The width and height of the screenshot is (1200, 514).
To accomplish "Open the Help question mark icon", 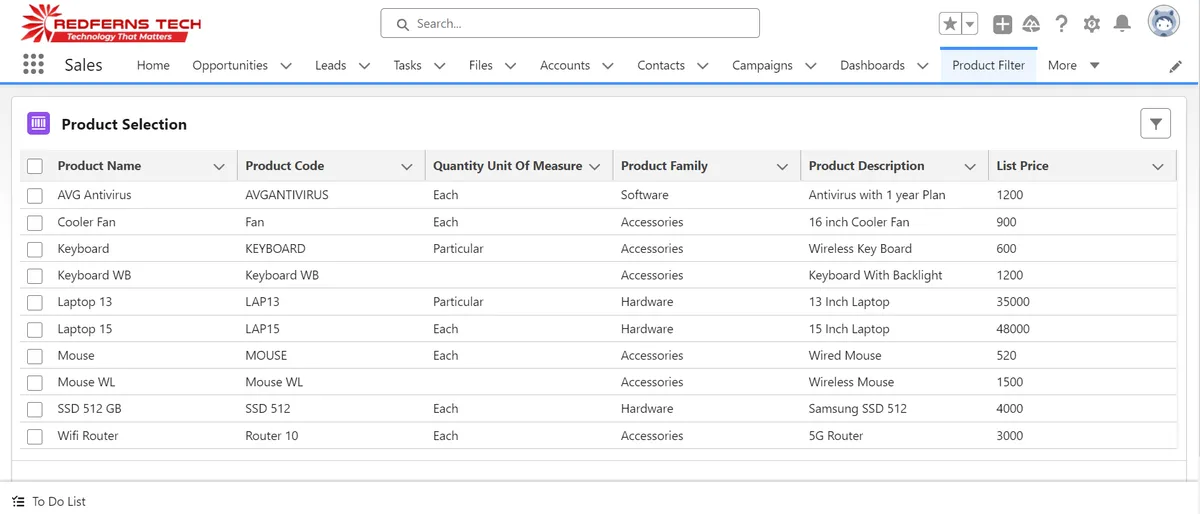I will [x=1061, y=24].
